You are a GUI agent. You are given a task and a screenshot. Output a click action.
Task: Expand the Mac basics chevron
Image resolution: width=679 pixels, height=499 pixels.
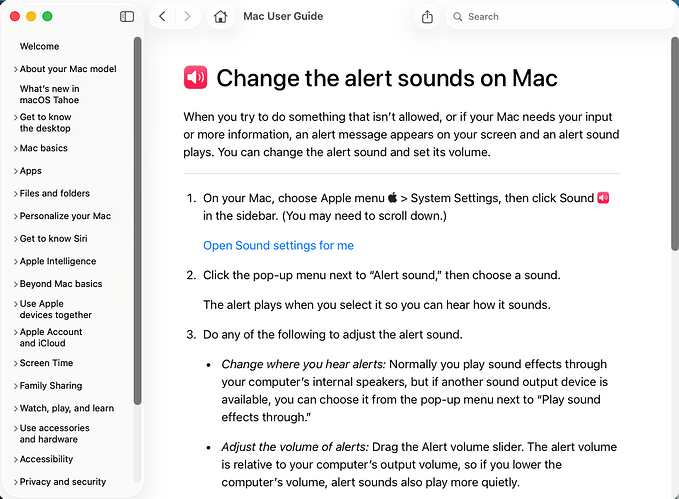coord(16,149)
